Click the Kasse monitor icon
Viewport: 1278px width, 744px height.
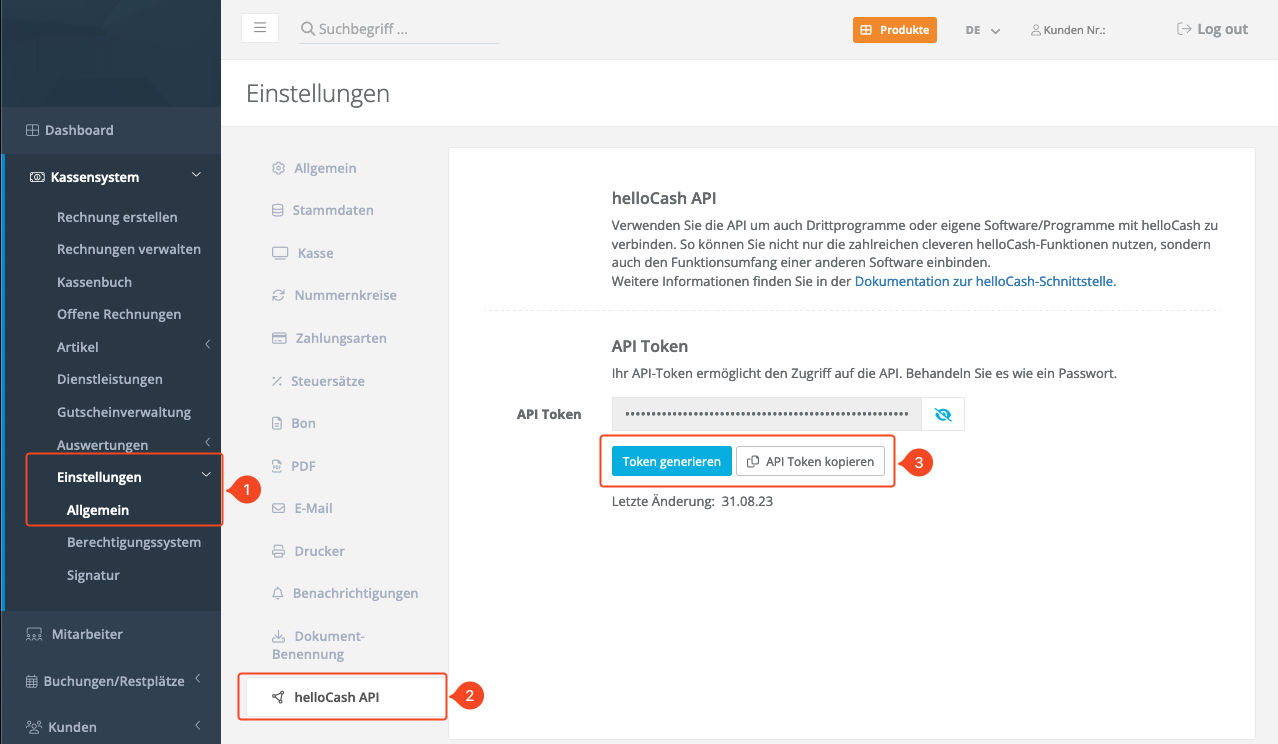pyautogui.click(x=280, y=253)
